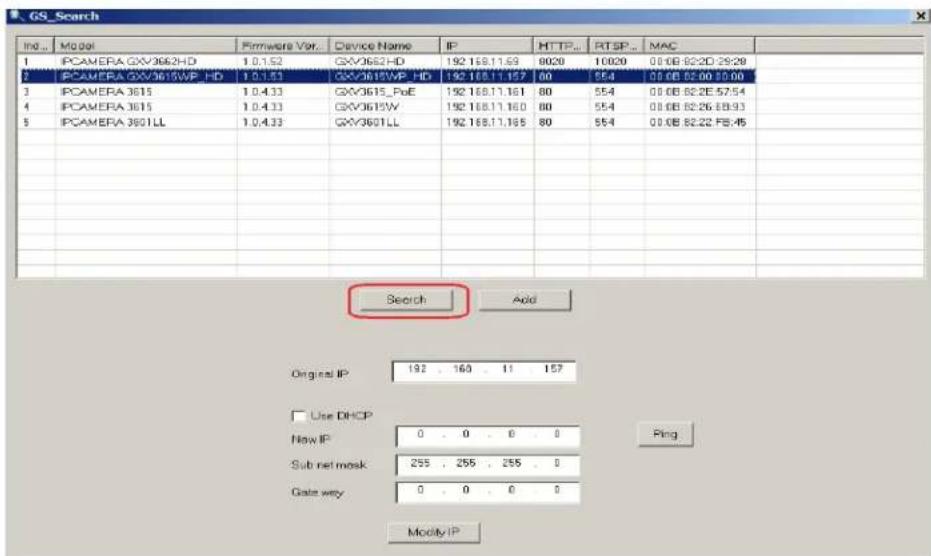
Task: Click device name GXV3601LL
Action: pyautogui.click(x=367, y=122)
